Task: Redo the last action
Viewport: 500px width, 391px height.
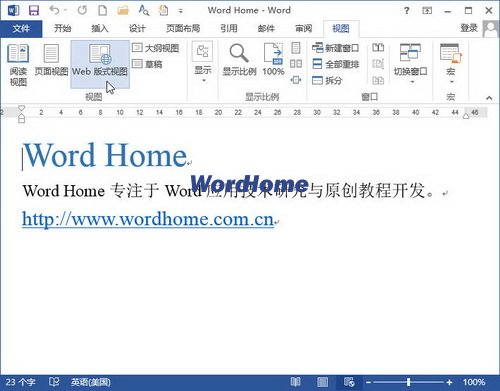Action: click(x=82, y=10)
